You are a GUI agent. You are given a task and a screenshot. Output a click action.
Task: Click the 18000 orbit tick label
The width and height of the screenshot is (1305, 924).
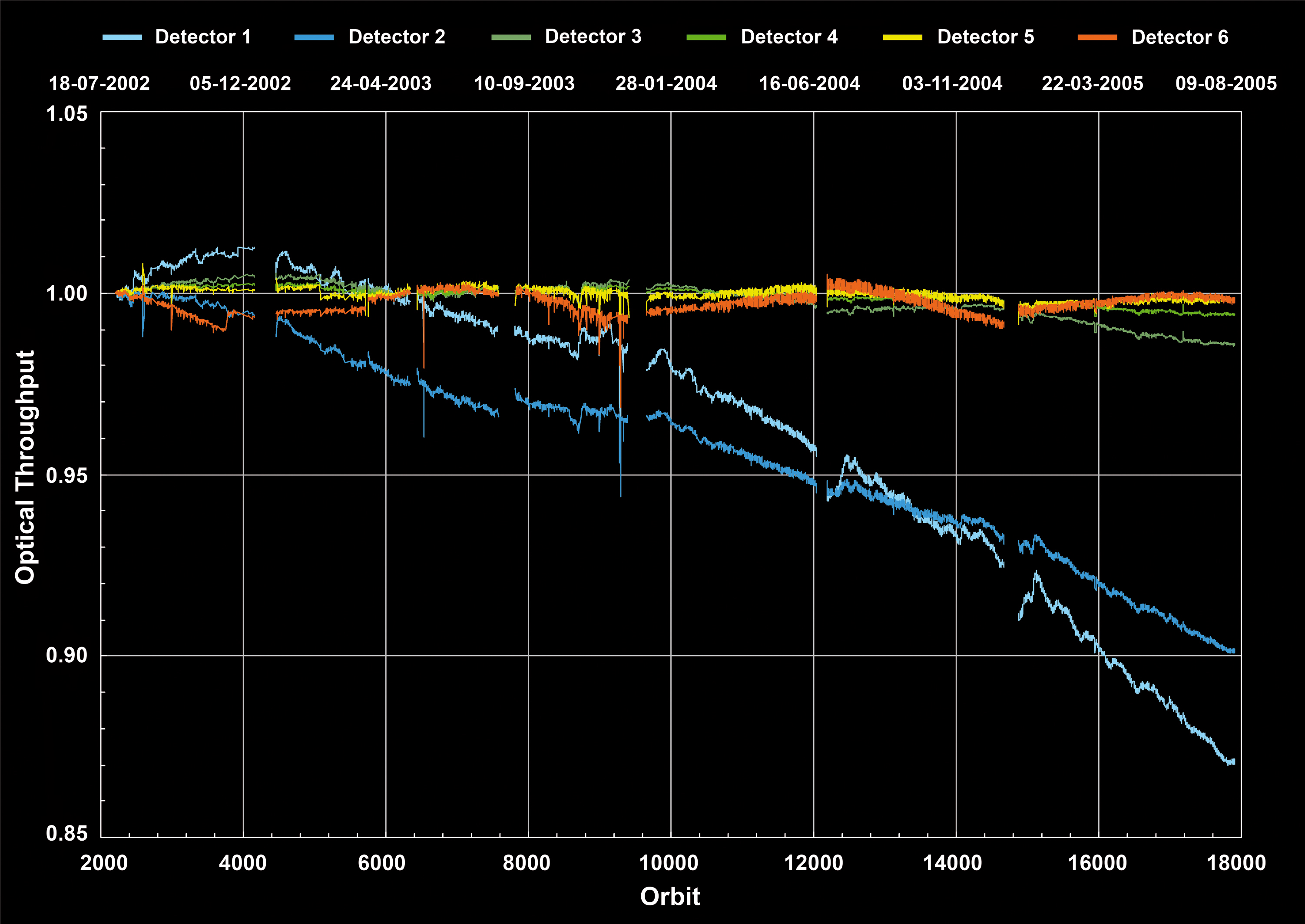point(1236,862)
